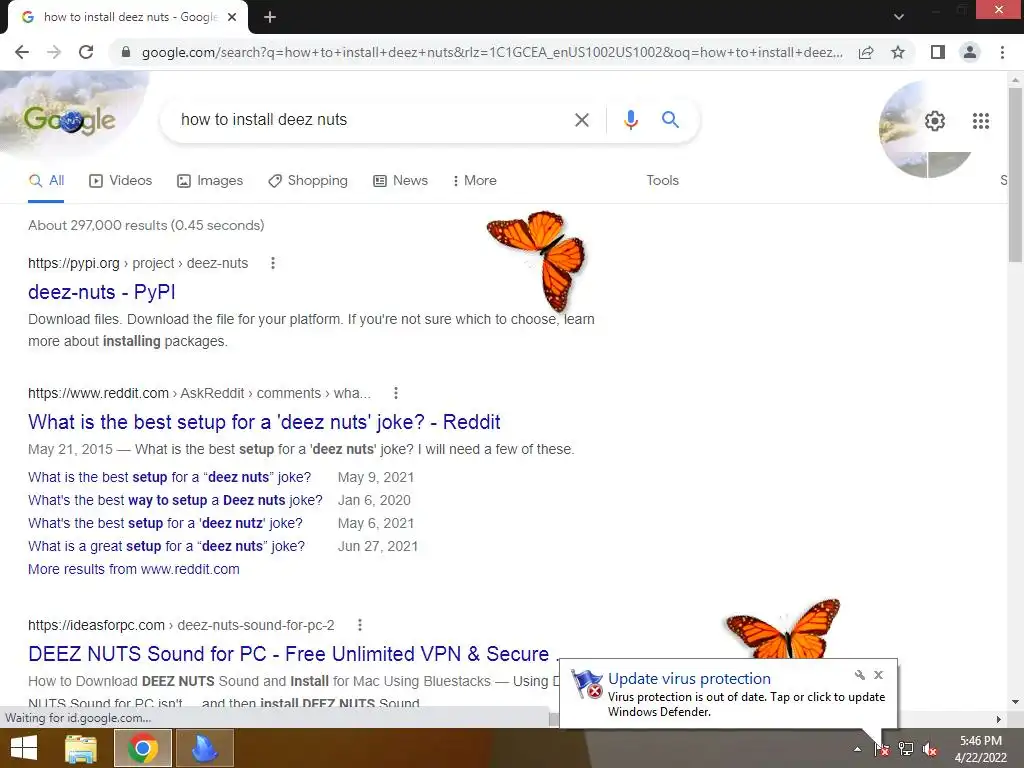Open the Reddit sublink dated May 9, 2021
This screenshot has width=1024, height=768.
tap(170, 477)
